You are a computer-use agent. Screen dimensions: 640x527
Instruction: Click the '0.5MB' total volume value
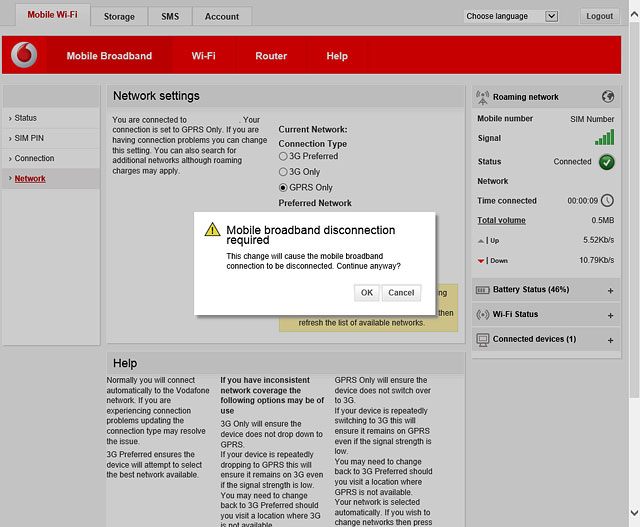click(x=603, y=220)
